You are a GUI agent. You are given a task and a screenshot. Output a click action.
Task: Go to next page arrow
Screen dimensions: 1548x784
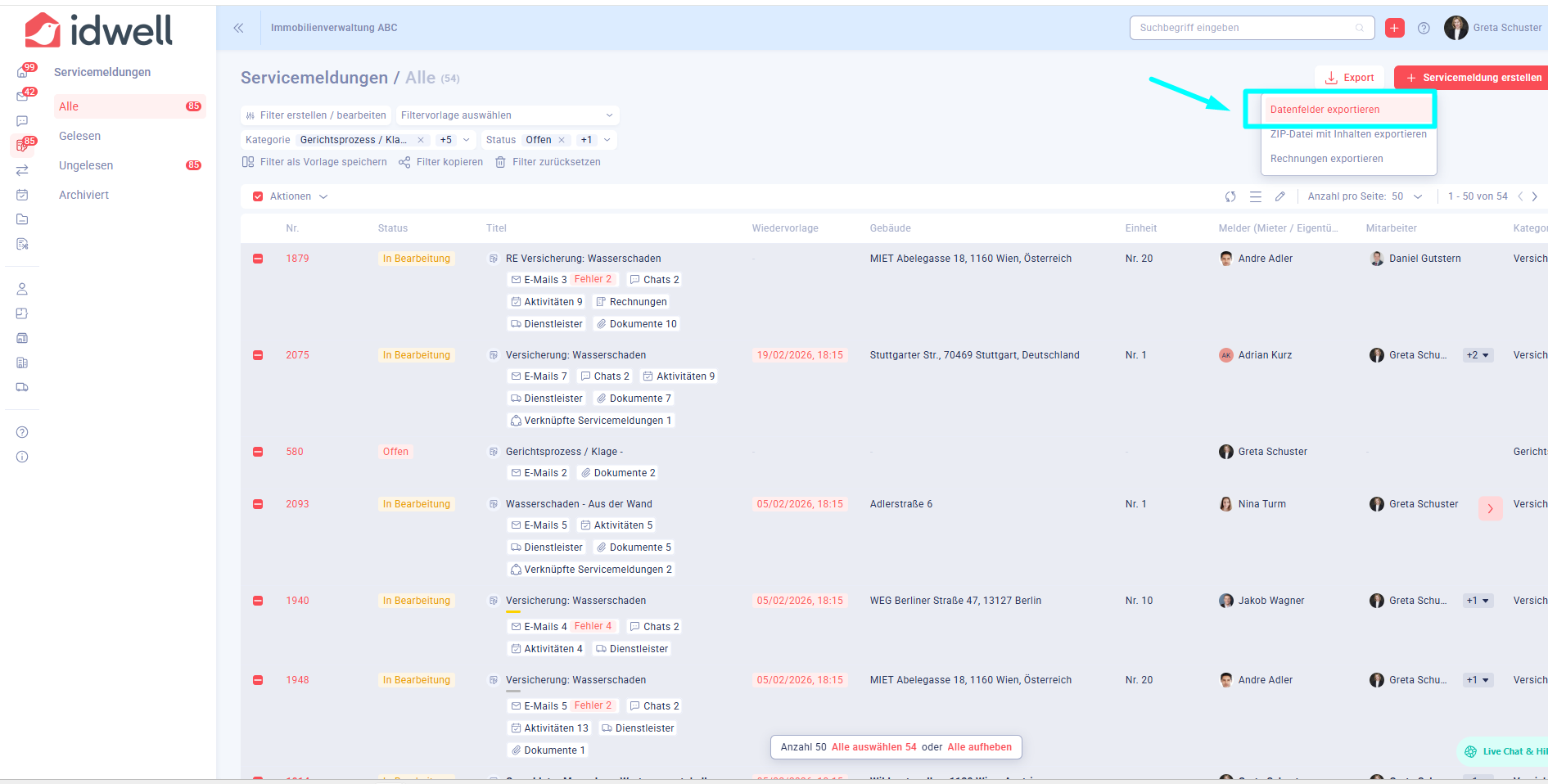coord(1534,196)
